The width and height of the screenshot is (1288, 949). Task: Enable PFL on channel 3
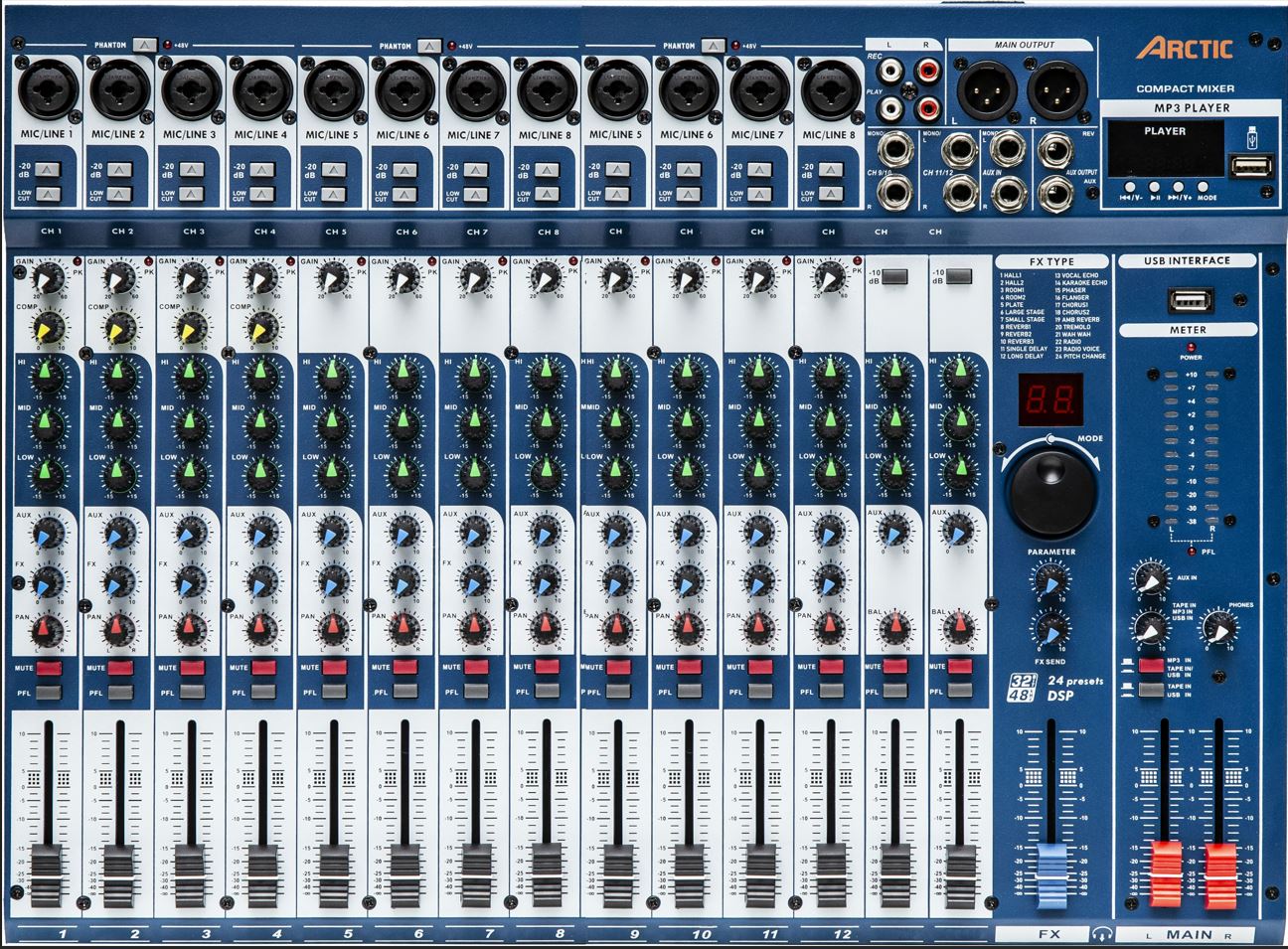pyautogui.click(x=192, y=692)
